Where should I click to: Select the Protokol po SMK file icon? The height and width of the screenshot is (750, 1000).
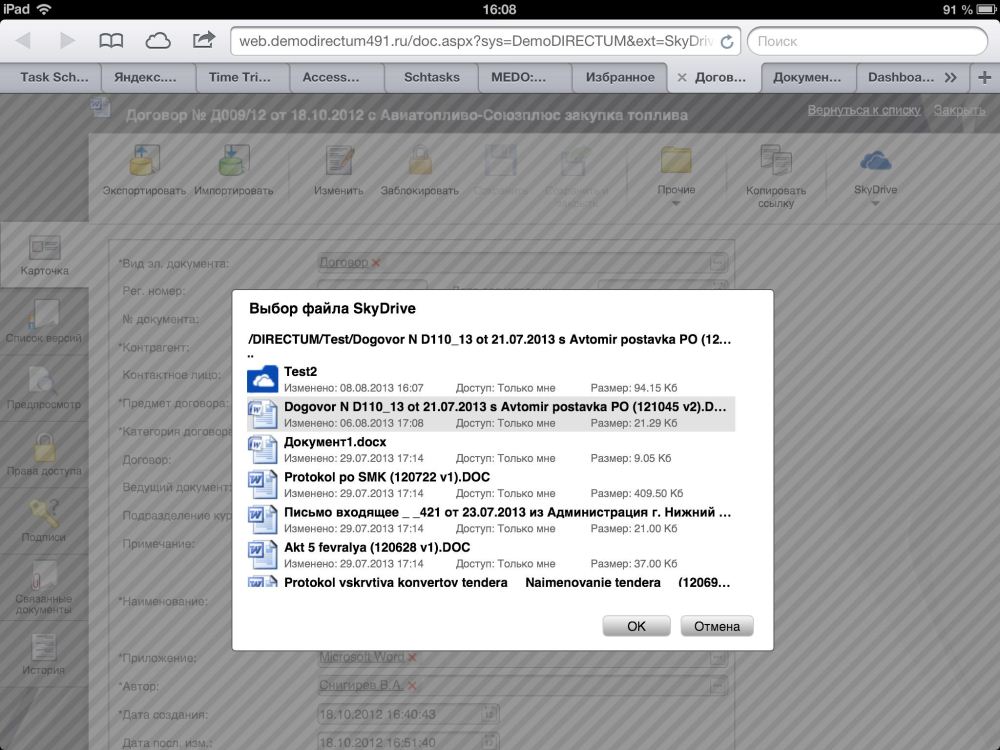263,484
